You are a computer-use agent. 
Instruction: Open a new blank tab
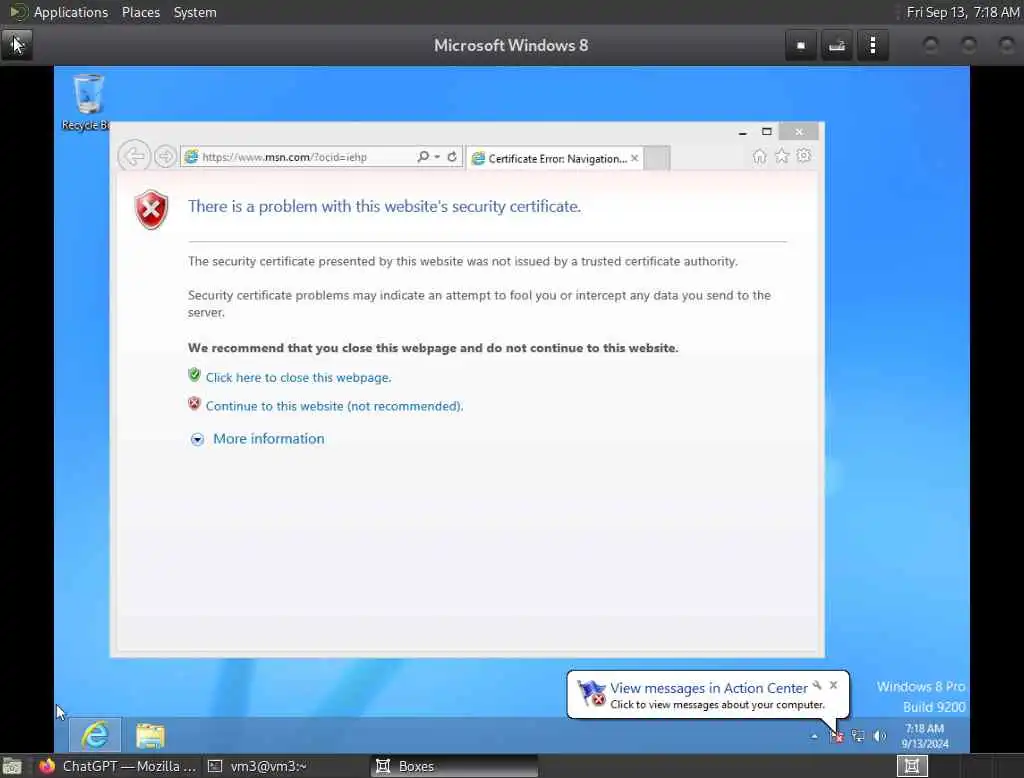657,158
